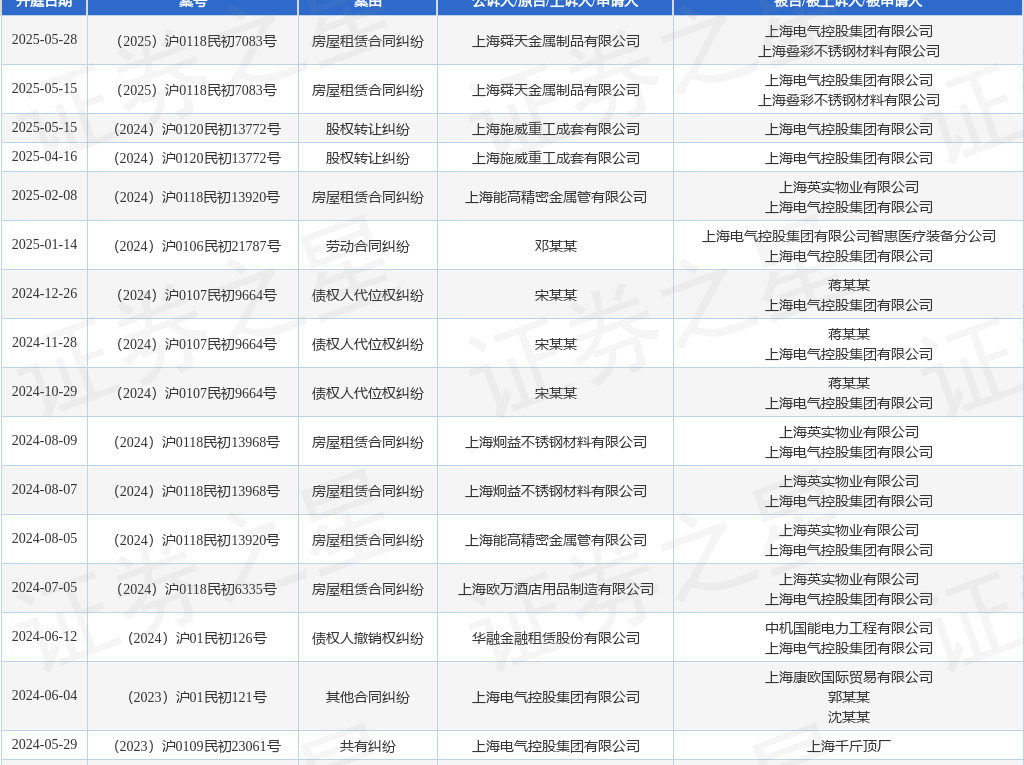Click the defendant name 沈某某
This screenshot has width=1024, height=765.
pos(849,717)
